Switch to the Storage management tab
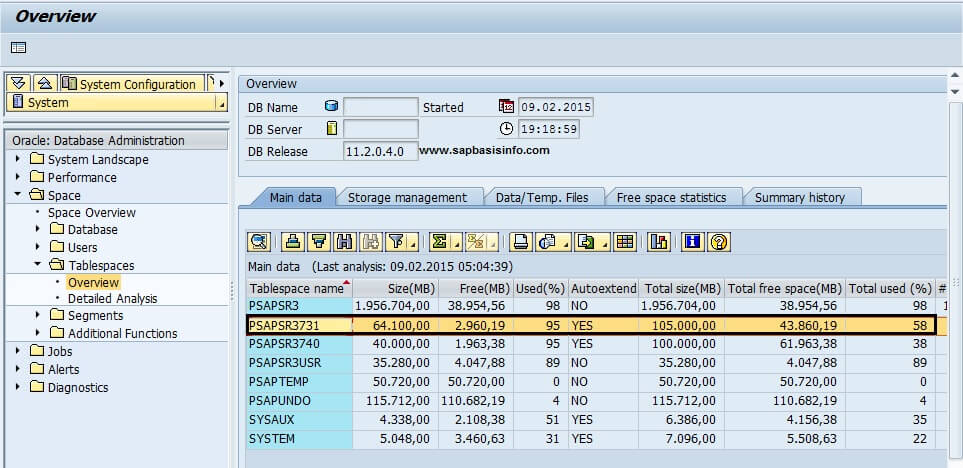Viewport: 963px width, 468px height. click(407, 197)
